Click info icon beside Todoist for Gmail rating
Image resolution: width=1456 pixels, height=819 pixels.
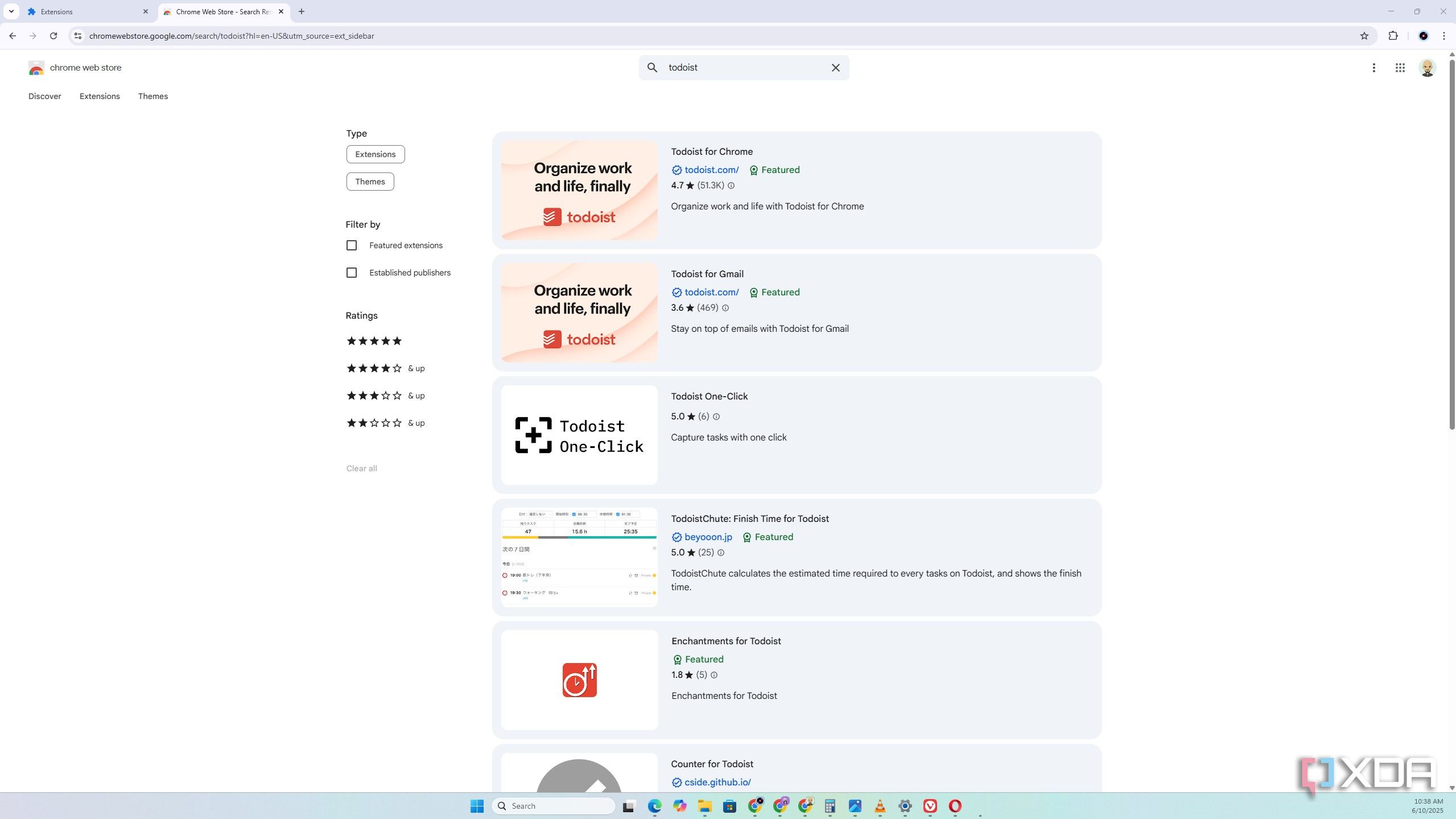click(725, 308)
